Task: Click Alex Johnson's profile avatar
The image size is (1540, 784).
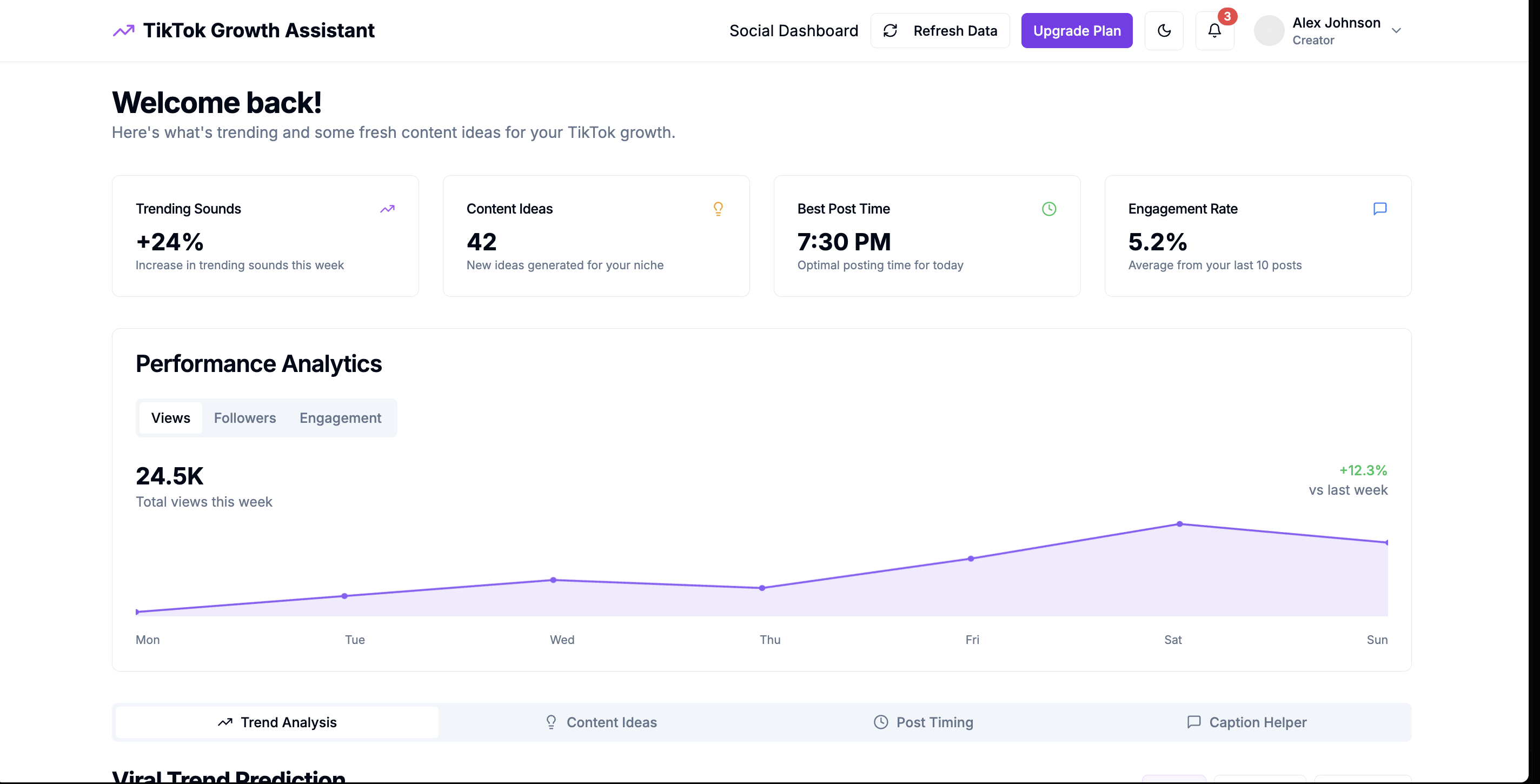Action: coord(1269,30)
